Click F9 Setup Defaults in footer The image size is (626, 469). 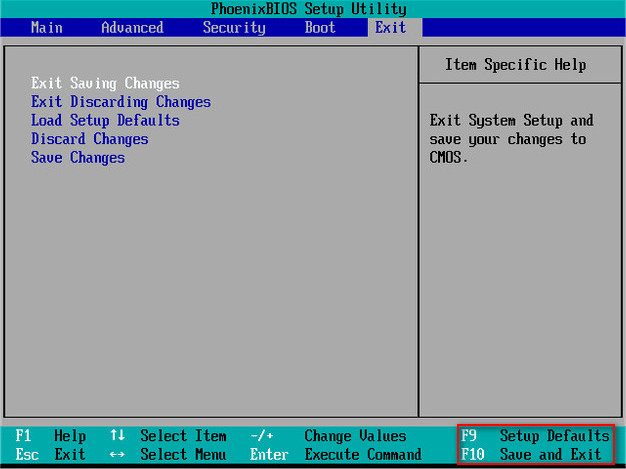coord(535,436)
